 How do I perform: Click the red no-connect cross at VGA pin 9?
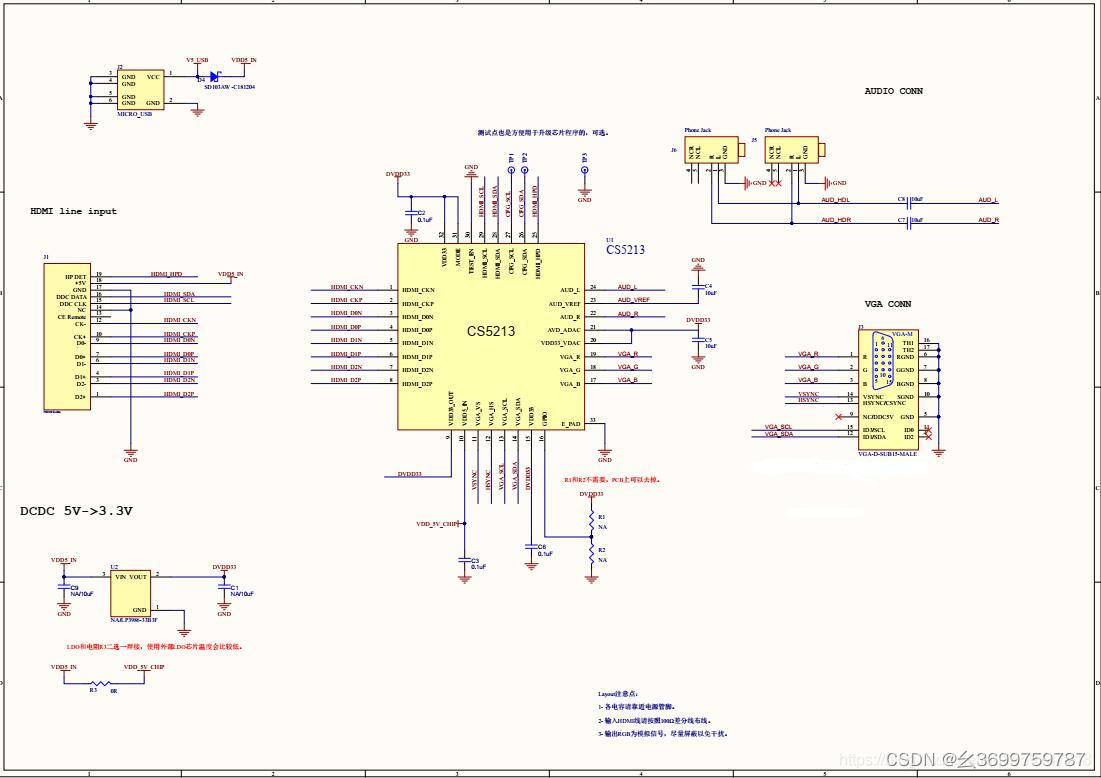point(838,416)
